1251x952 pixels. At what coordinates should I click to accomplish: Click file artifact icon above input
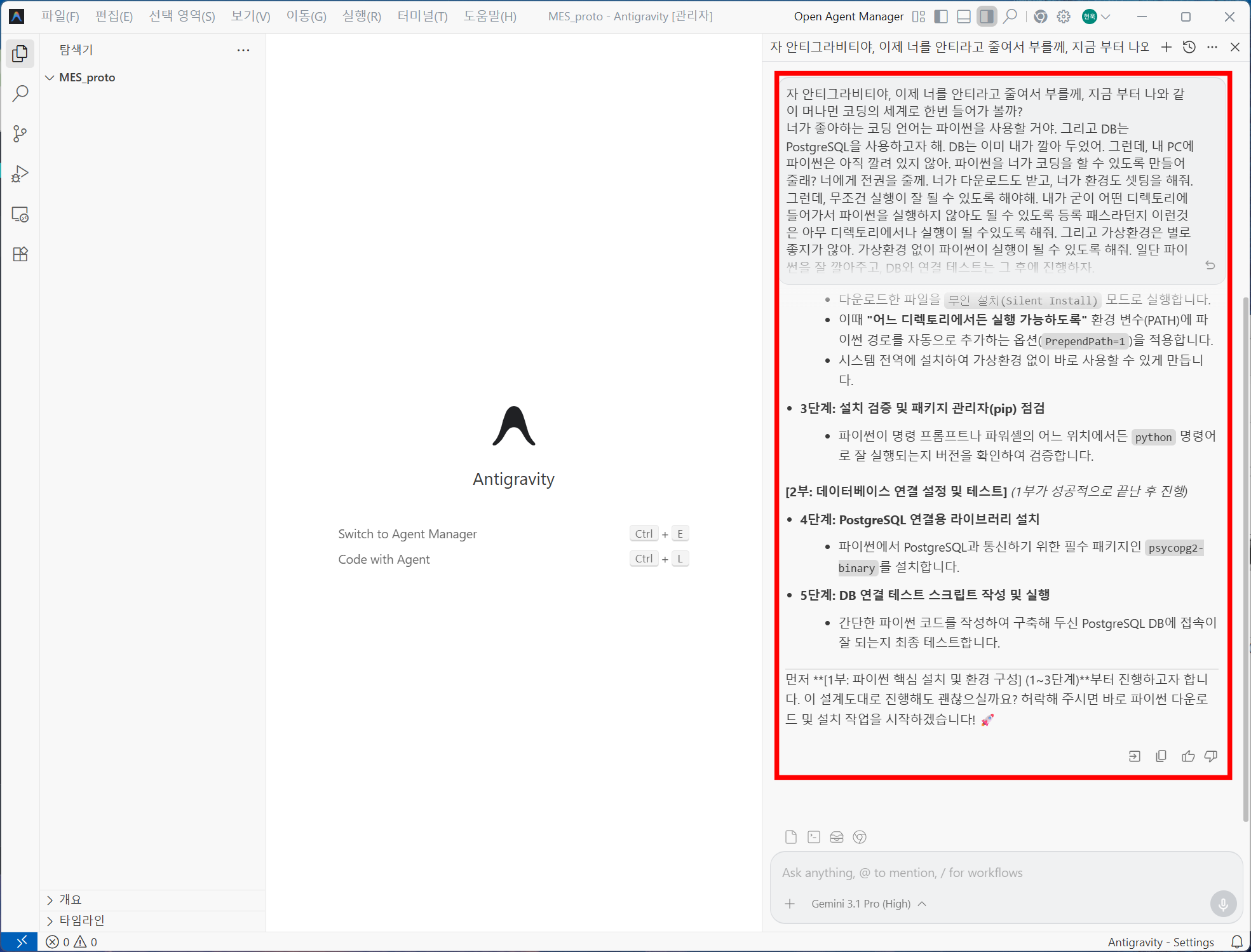tap(791, 837)
